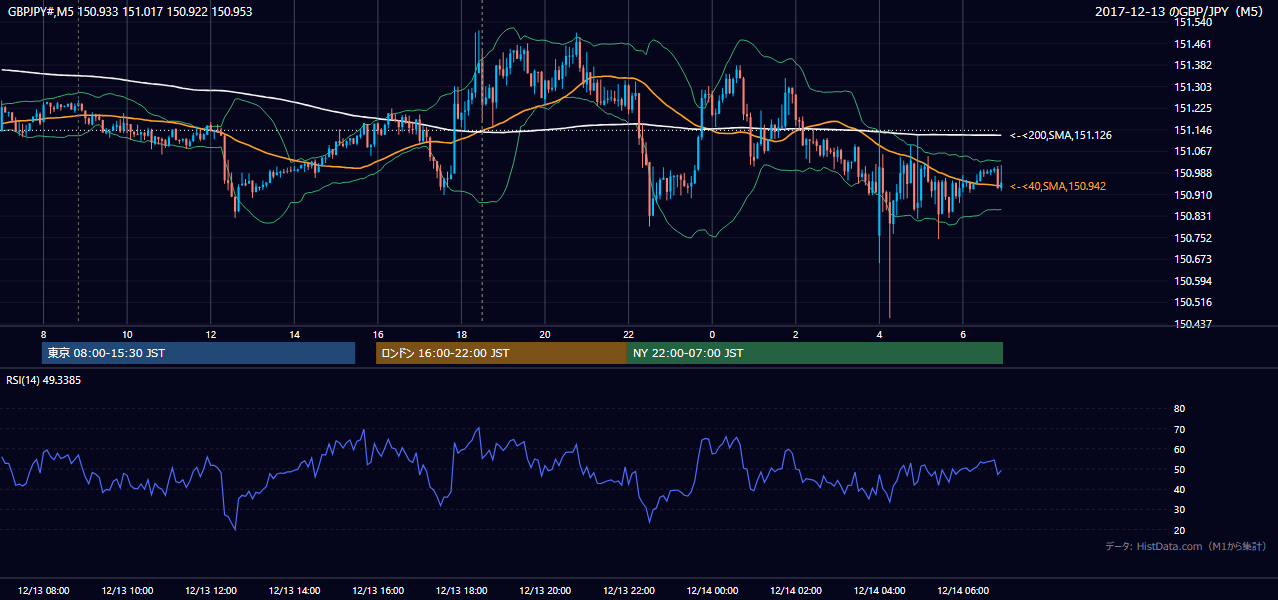Click the 12/13 12:00 time axis label
This screenshot has width=1278, height=600.
211,591
